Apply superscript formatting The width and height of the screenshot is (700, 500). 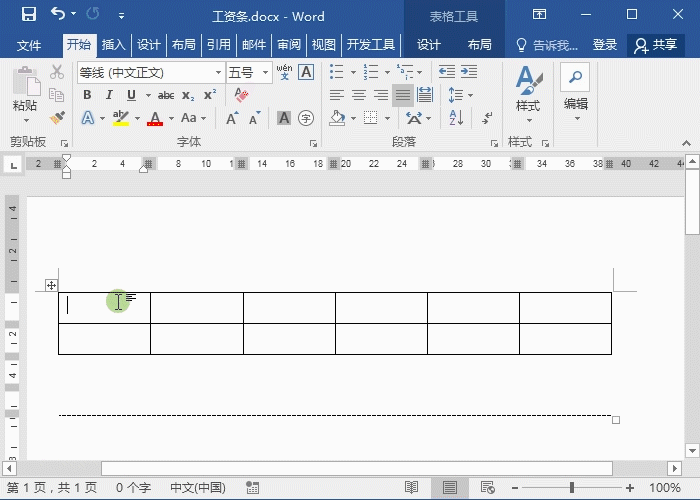(x=209, y=95)
